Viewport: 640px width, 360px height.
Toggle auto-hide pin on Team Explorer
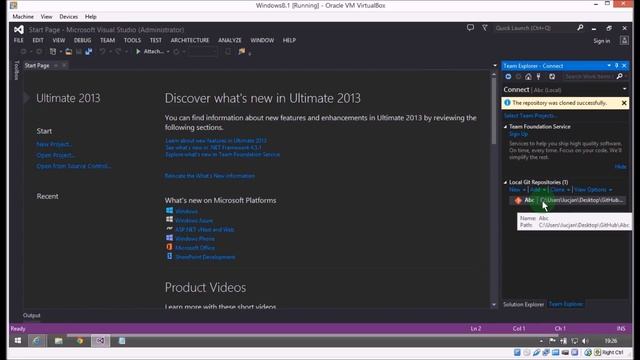[616, 65]
